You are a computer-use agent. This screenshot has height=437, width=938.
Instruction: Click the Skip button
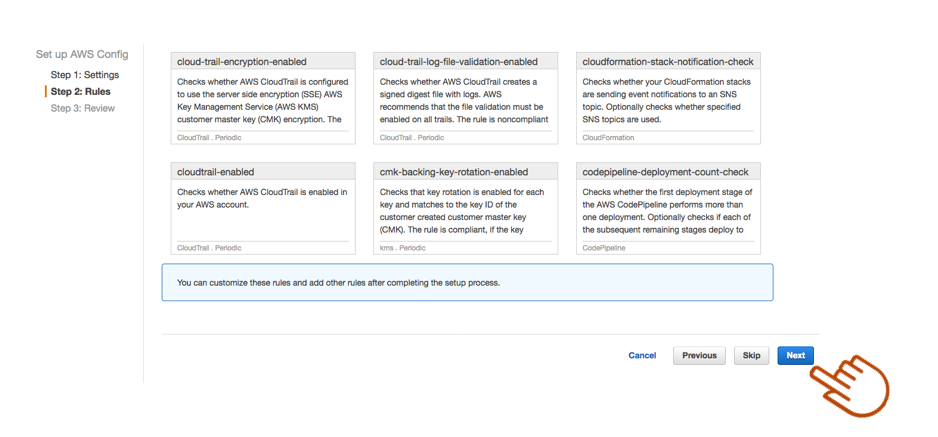751,355
